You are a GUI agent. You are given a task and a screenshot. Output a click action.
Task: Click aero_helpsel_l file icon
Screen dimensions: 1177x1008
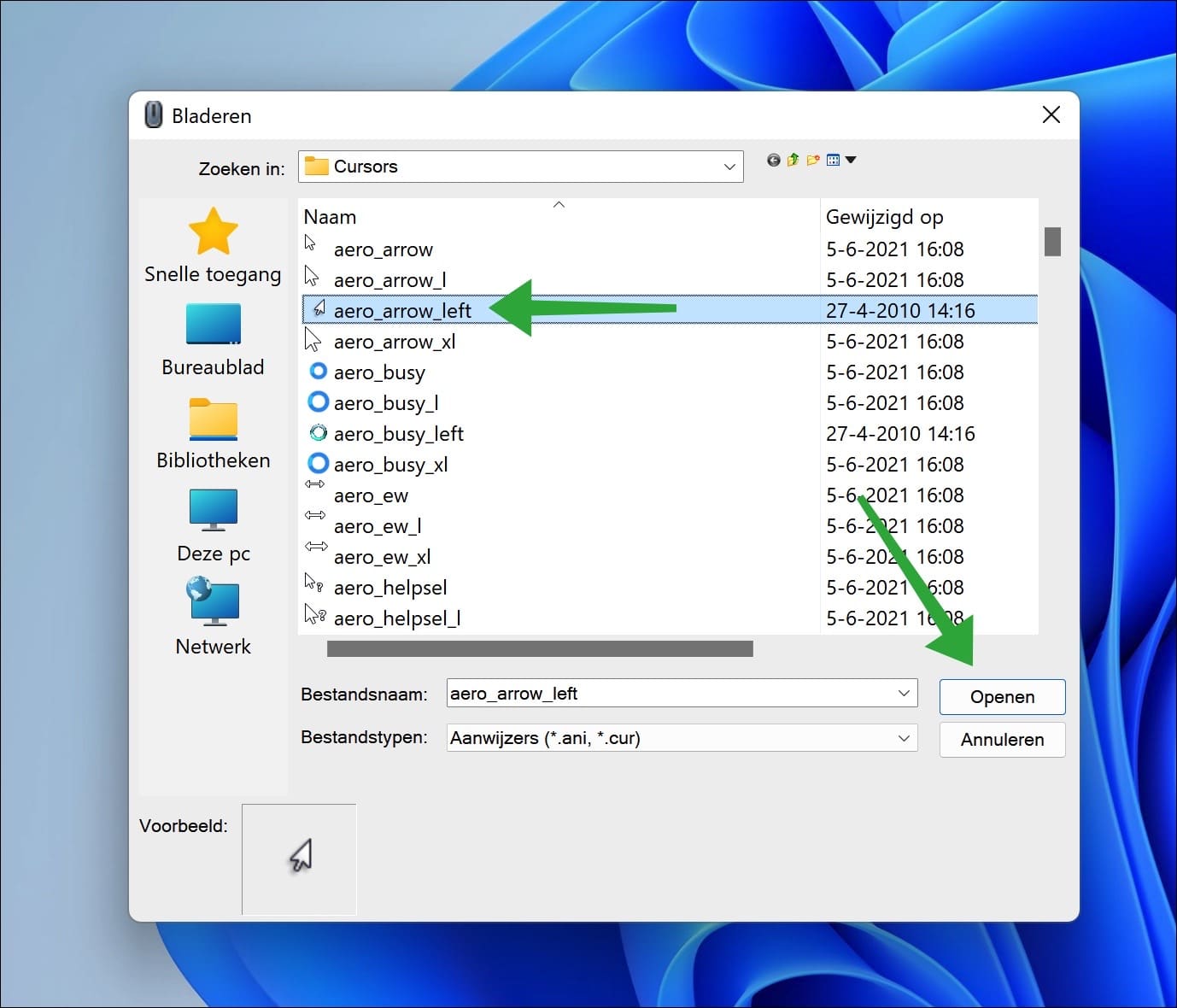tap(315, 613)
